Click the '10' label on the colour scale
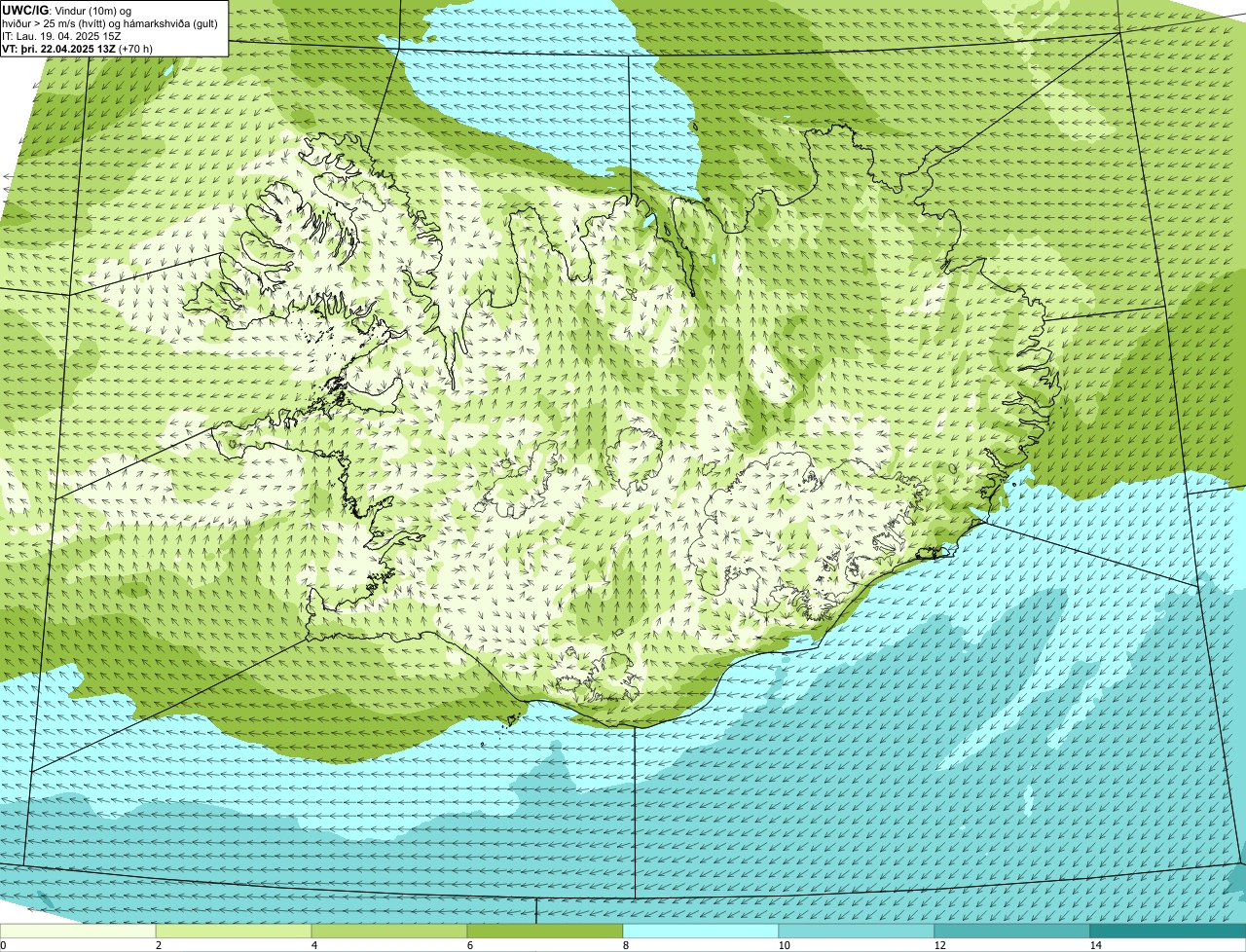Image resolution: width=1246 pixels, height=952 pixels. 784,945
